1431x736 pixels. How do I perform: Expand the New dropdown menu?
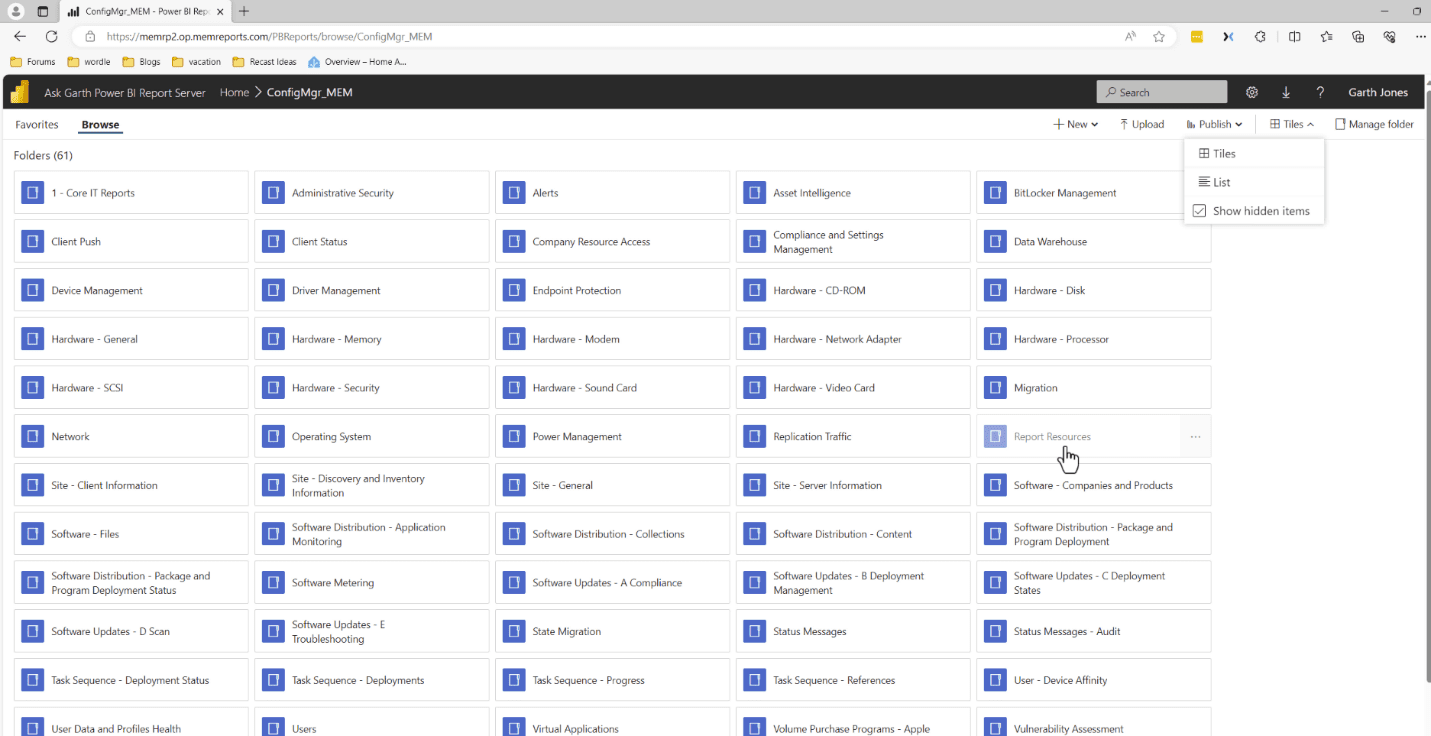click(1076, 125)
